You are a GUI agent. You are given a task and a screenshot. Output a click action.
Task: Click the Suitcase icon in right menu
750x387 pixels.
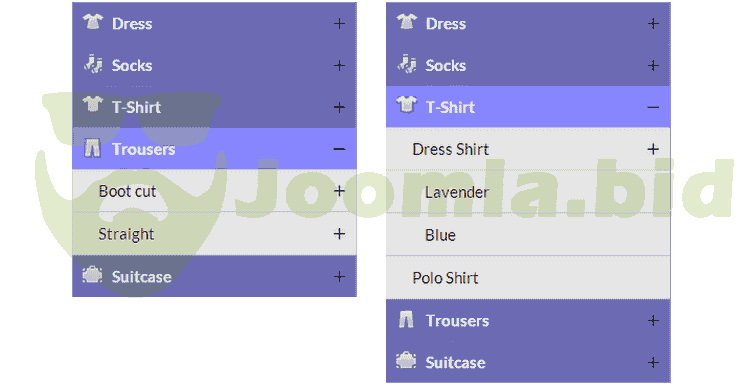click(x=406, y=361)
